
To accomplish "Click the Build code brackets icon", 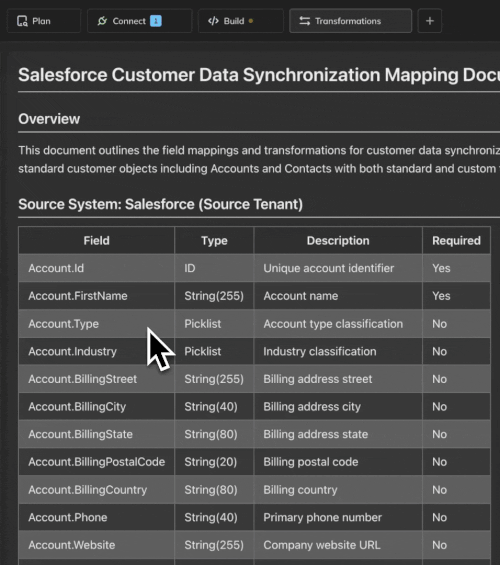I will 213,21.
